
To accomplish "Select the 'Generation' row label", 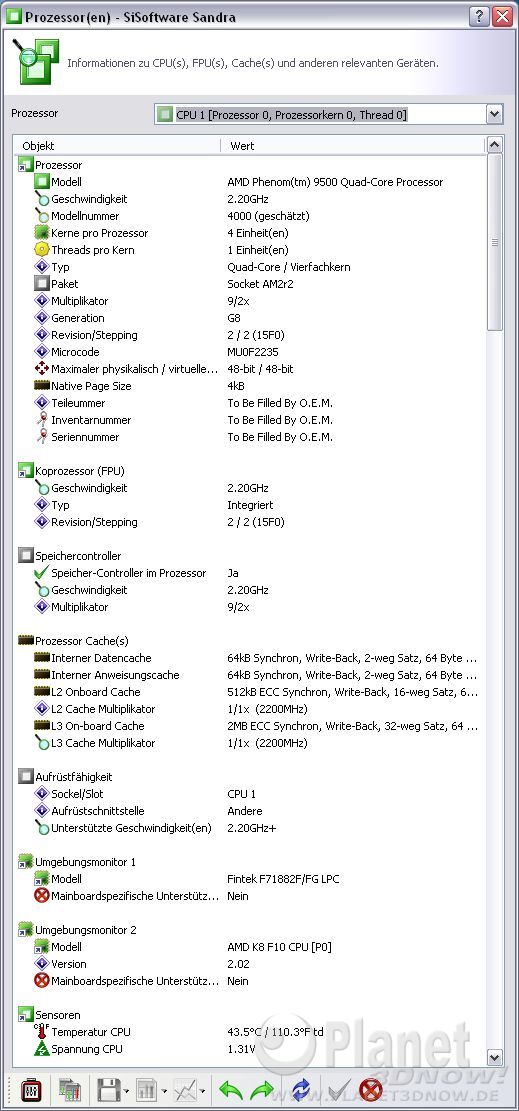I will coord(77,318).
